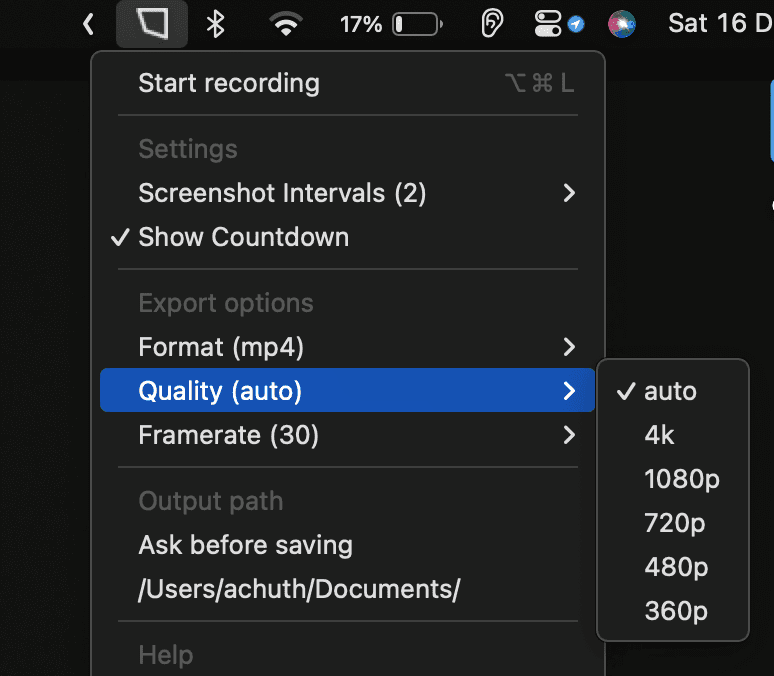Expand Screenshot Intervals submenu
The height and width of the screenshot is (676, 774).
[348, 193]
